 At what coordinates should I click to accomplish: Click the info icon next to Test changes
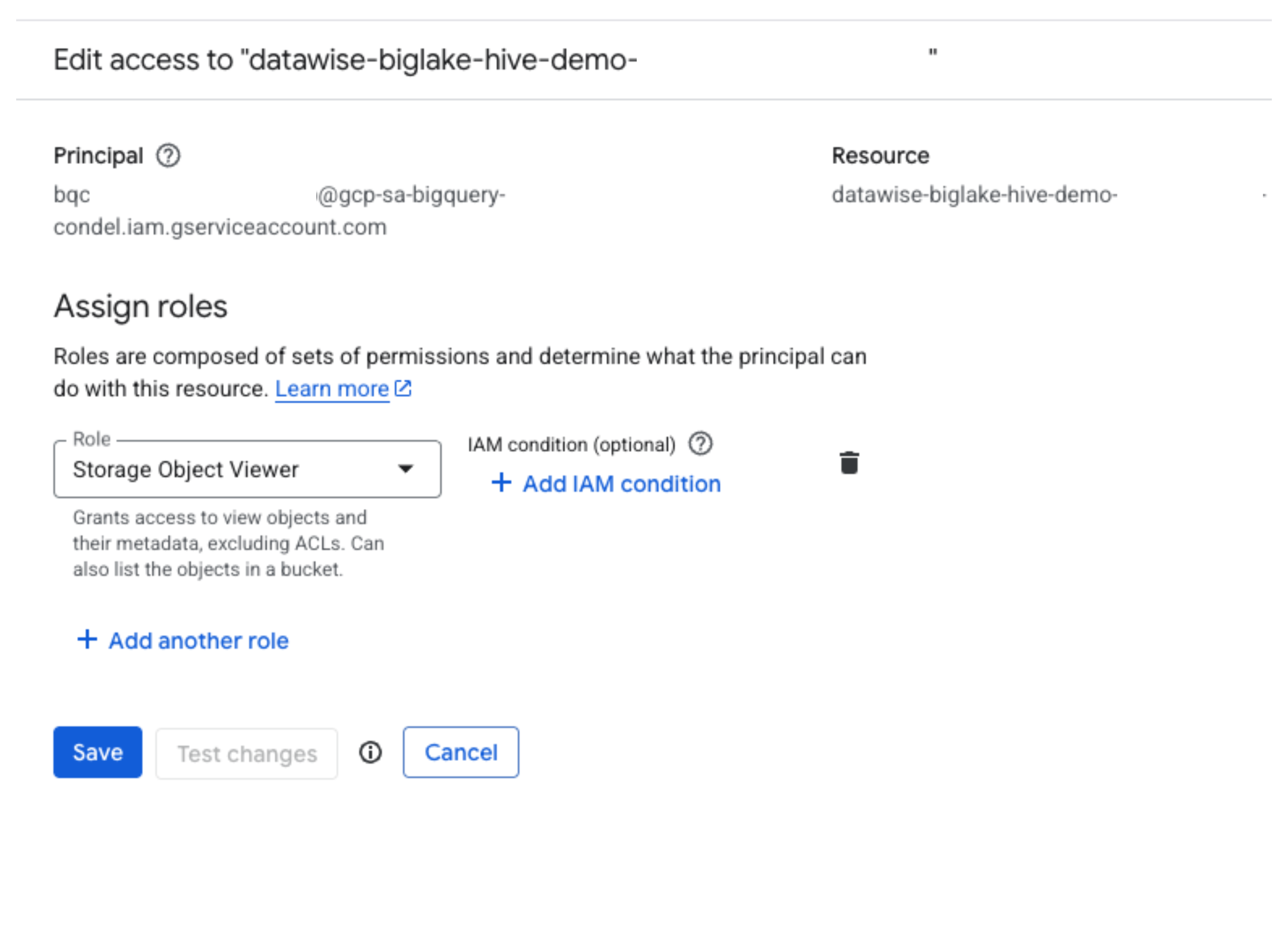(x=370, y=753)
